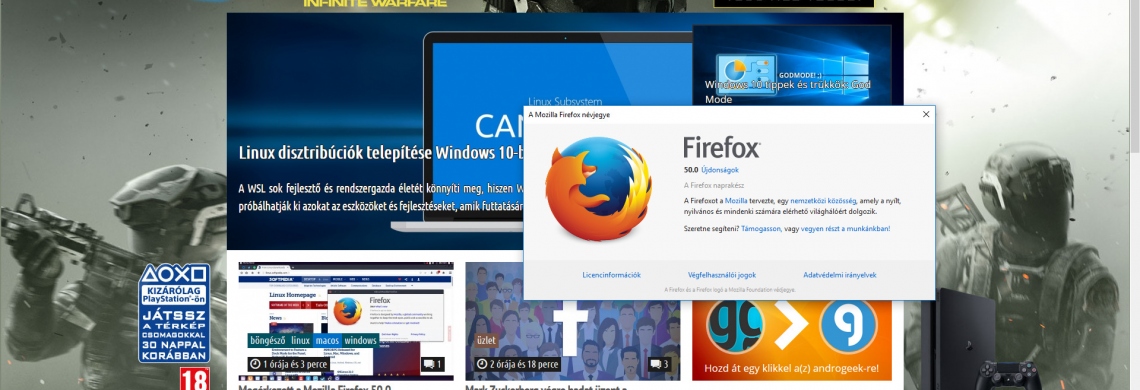Screen dimensions: 1140x390
Task: Click the 'Hozd át egy klikkel a(z) androgeek-re!' banner
Action: pyautogui.click(x=792, y=340)
